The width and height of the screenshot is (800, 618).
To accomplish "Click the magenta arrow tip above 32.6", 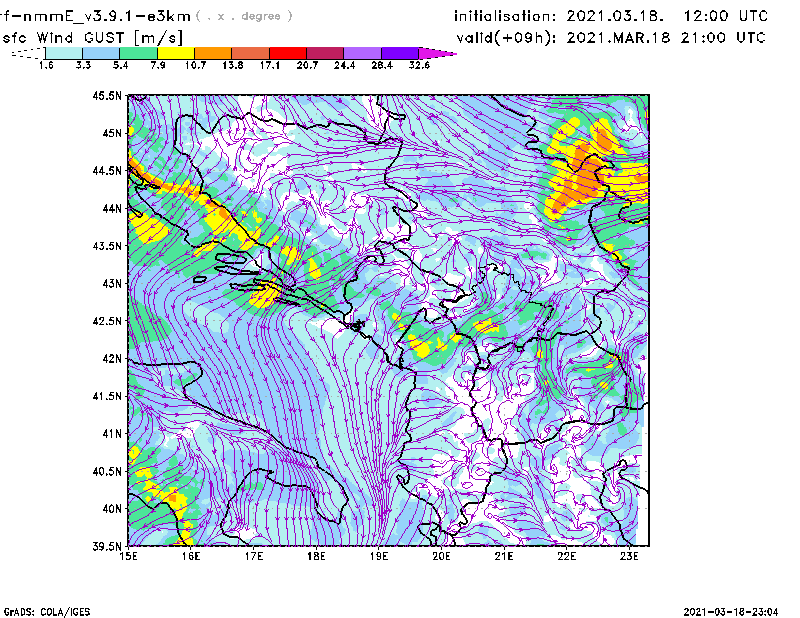I will click(x=438, y=53).
